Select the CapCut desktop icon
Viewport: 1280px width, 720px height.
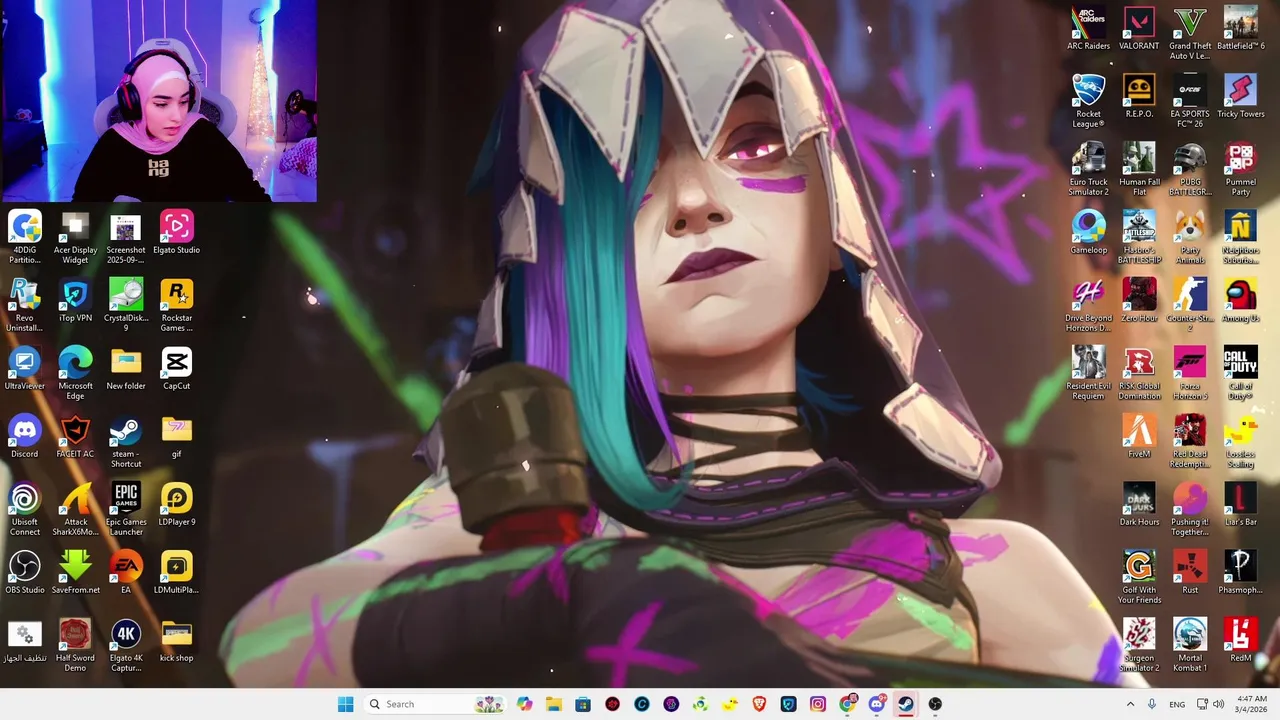coord(176,369)
